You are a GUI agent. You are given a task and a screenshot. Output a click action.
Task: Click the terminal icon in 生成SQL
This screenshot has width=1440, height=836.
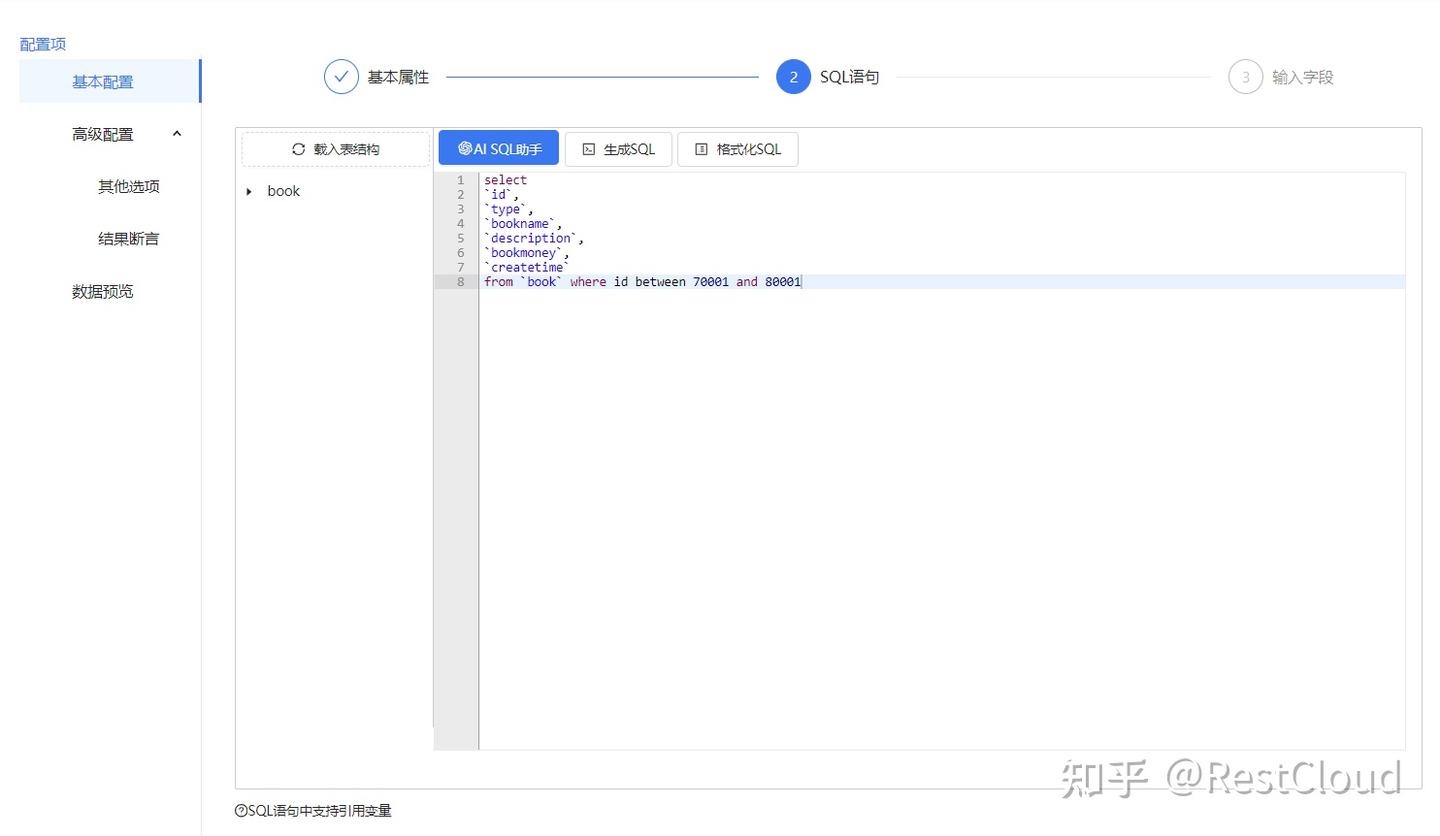(589, 149)
